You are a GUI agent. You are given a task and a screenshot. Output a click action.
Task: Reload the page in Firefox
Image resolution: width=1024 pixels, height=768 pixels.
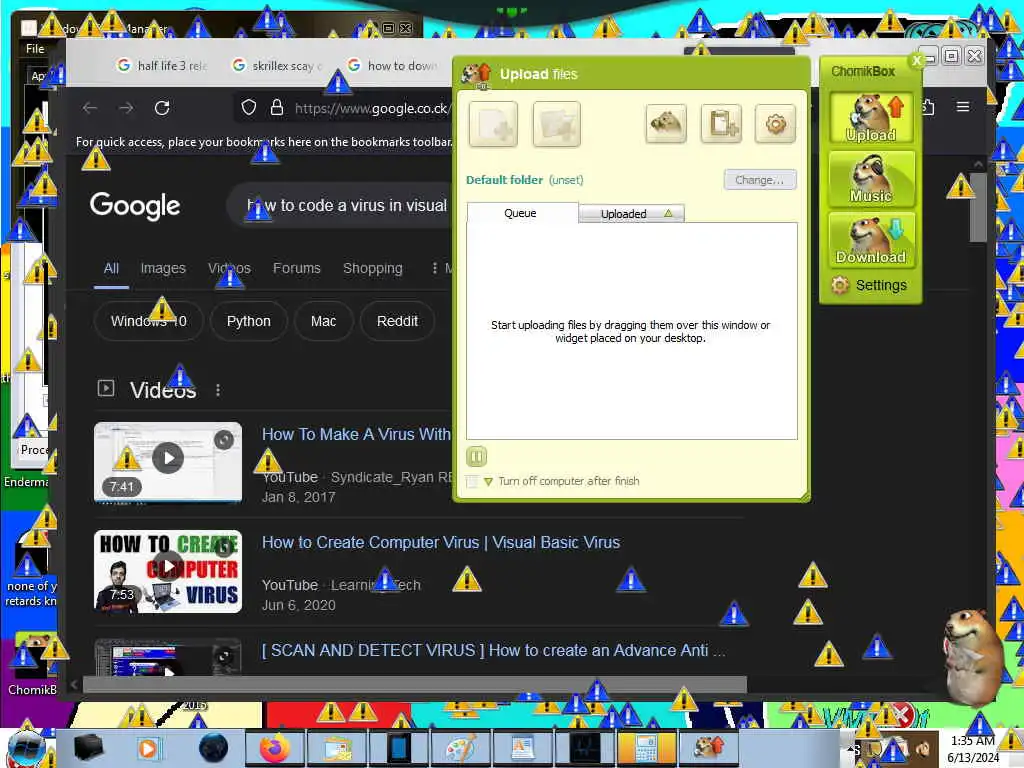pos(162,108)
